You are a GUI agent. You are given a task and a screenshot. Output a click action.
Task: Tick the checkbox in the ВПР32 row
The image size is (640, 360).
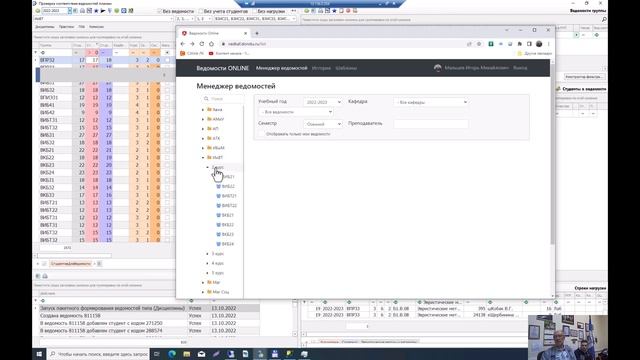click(x=167, y=60)
